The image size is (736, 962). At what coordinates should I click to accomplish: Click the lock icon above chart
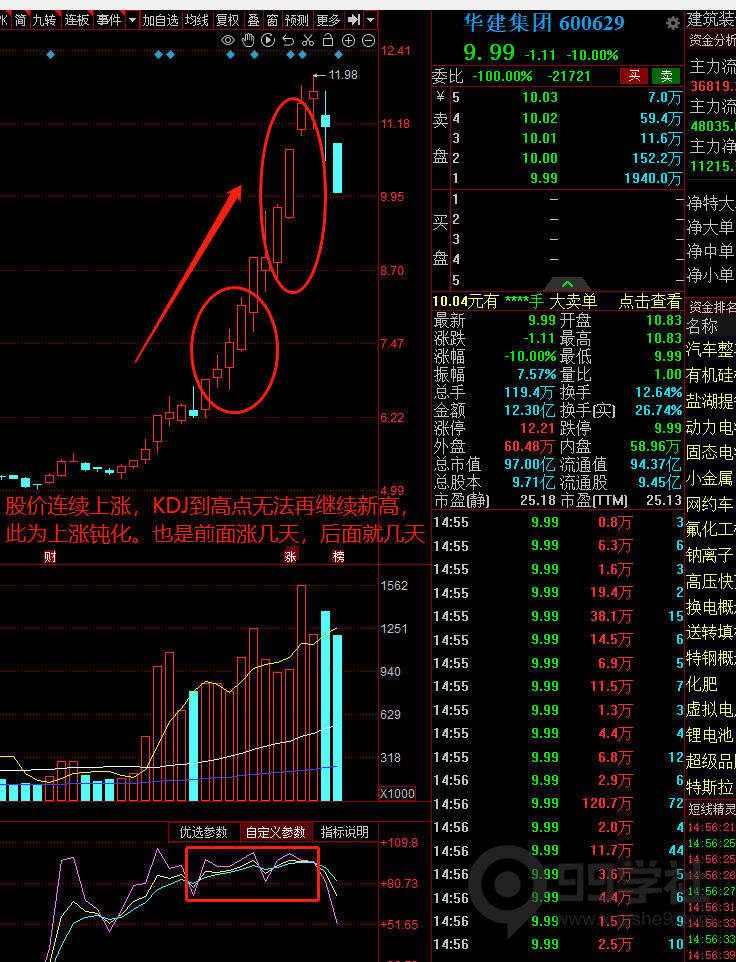click(x=328, y=40)
